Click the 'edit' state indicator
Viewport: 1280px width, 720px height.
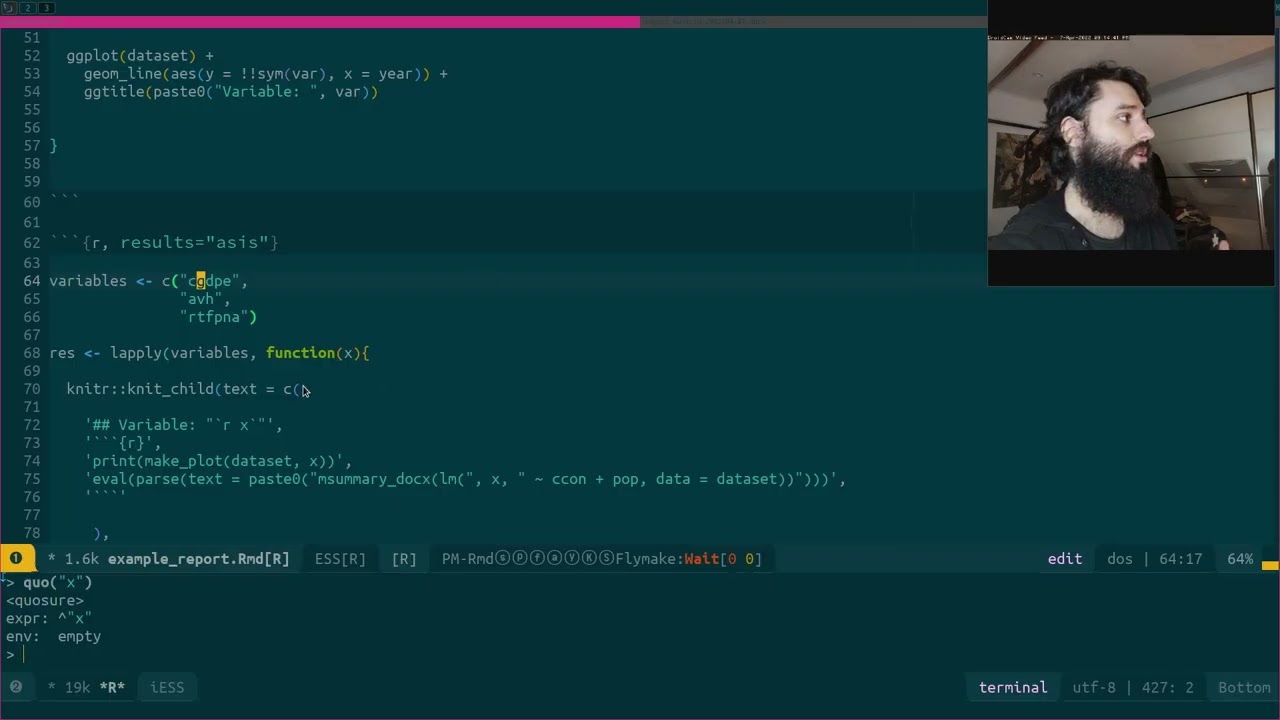1065,559
